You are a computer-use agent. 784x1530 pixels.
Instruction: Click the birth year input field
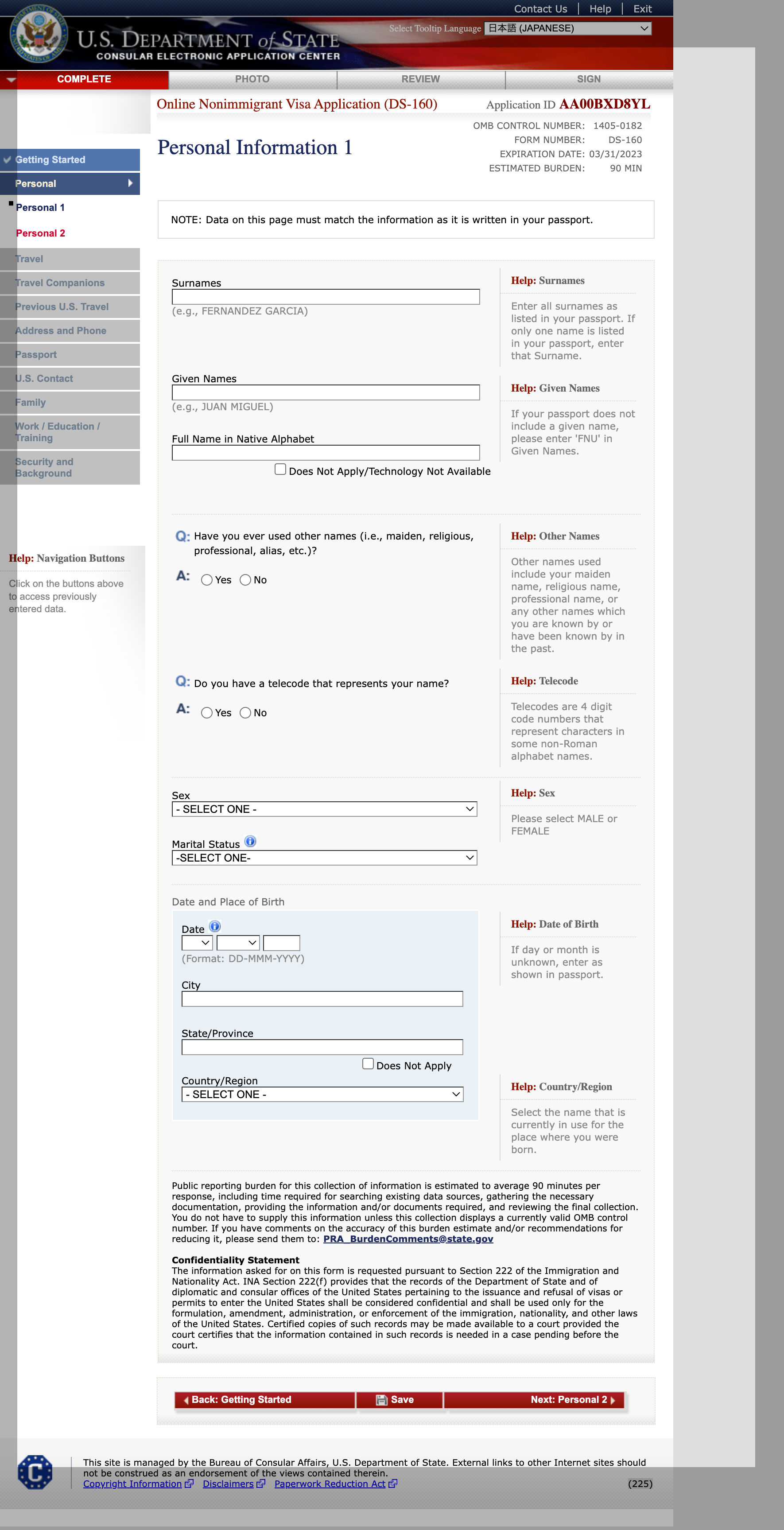(282, 943)
